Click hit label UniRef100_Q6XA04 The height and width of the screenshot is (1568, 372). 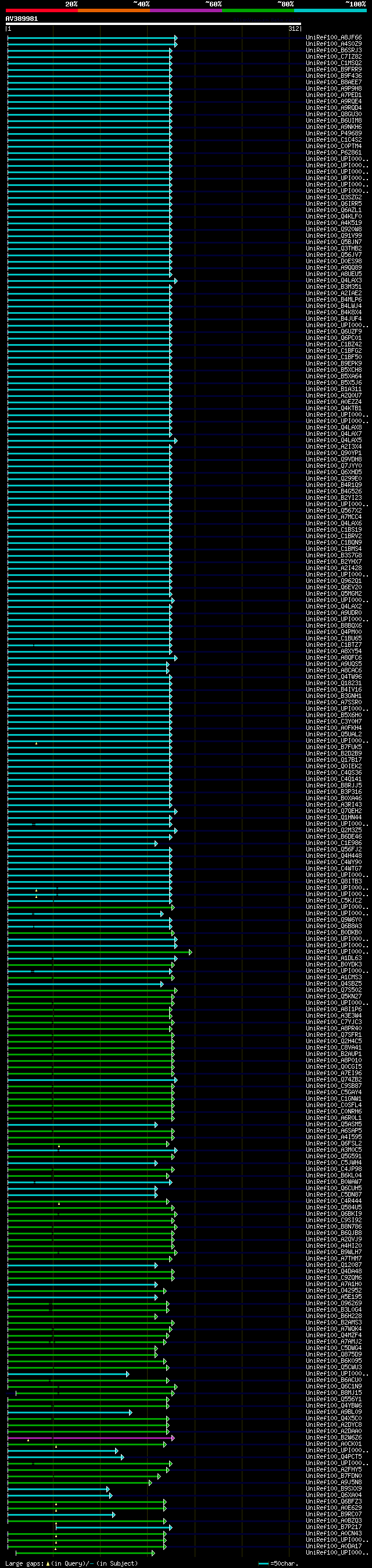tap(334, 1495)
